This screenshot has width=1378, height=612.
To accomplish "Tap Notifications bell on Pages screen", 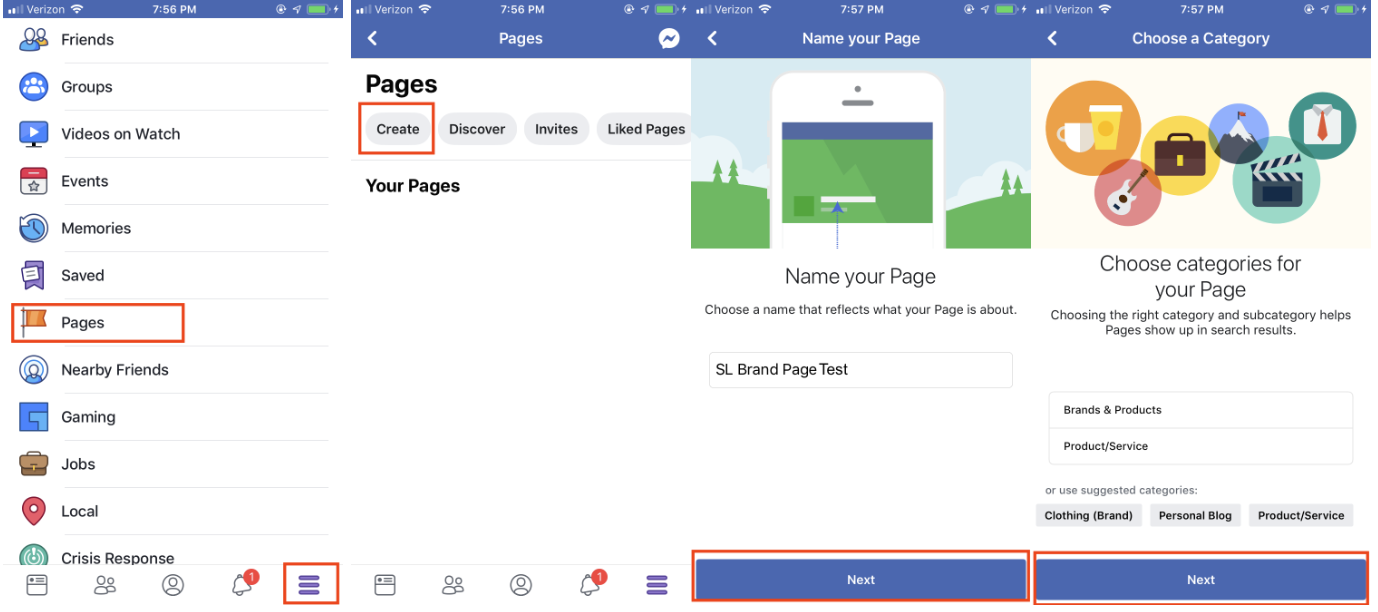I will tap(590, 584).
